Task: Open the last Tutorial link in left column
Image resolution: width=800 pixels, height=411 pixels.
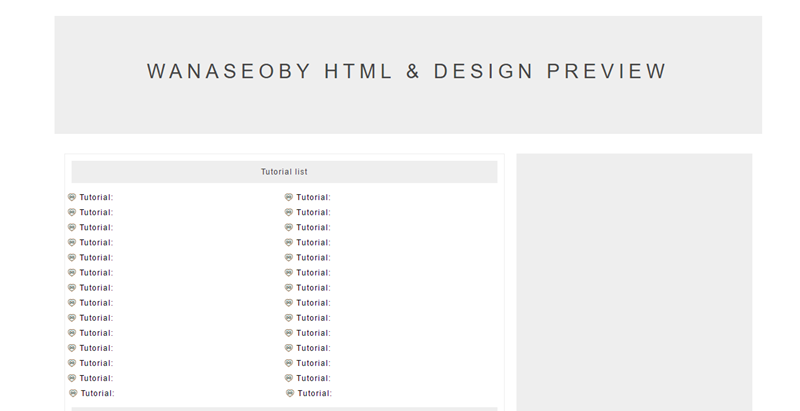Action: [97, 393]
